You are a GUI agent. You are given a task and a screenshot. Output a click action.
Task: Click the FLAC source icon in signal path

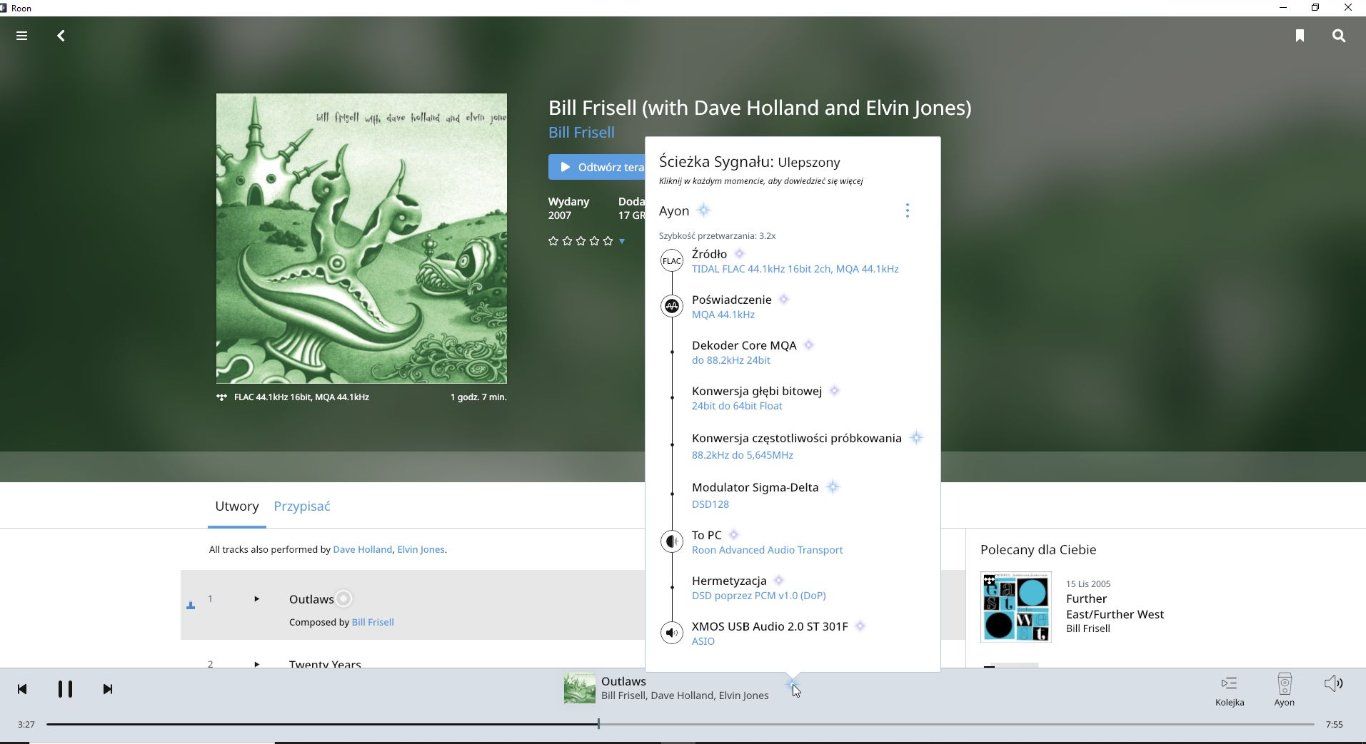[x=672, y=261]
